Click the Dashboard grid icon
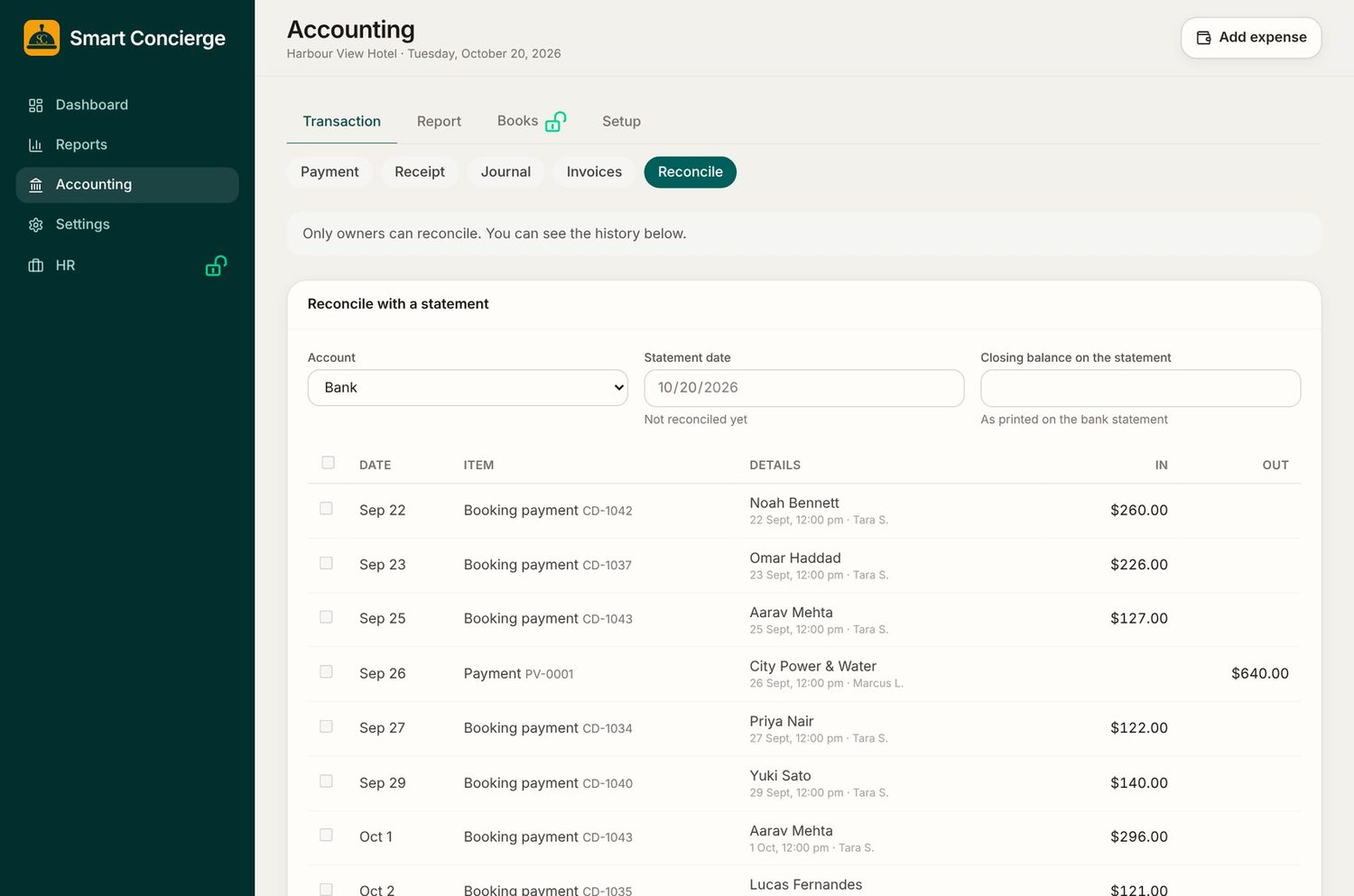The image size is (1354, 896). coord(36,106)
